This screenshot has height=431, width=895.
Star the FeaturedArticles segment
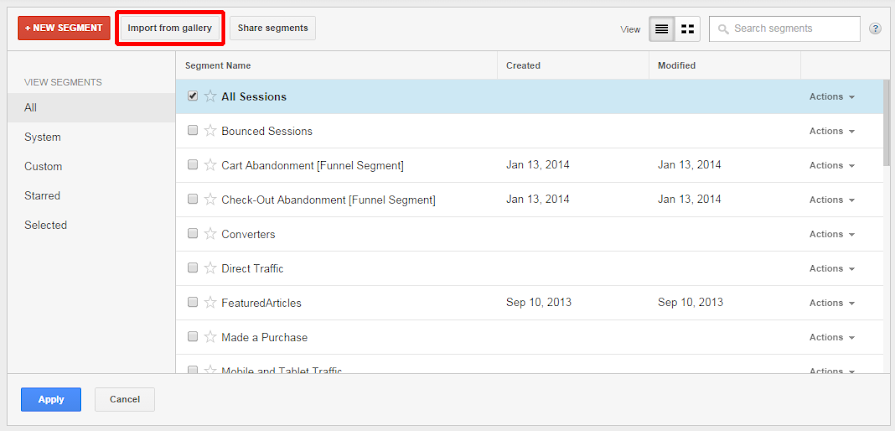click(x=210, y=303)
